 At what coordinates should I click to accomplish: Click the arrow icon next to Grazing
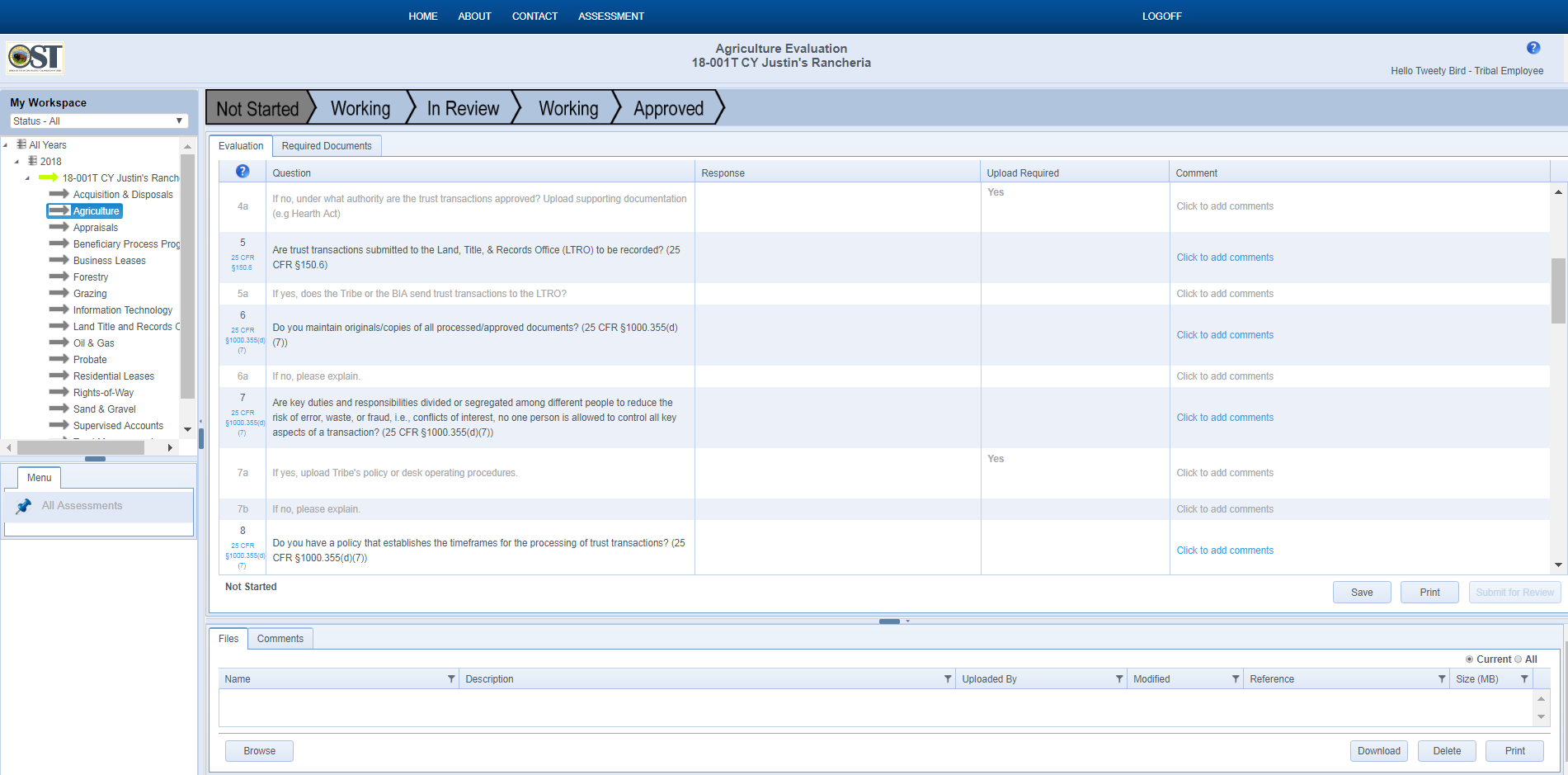coord(59,293)
